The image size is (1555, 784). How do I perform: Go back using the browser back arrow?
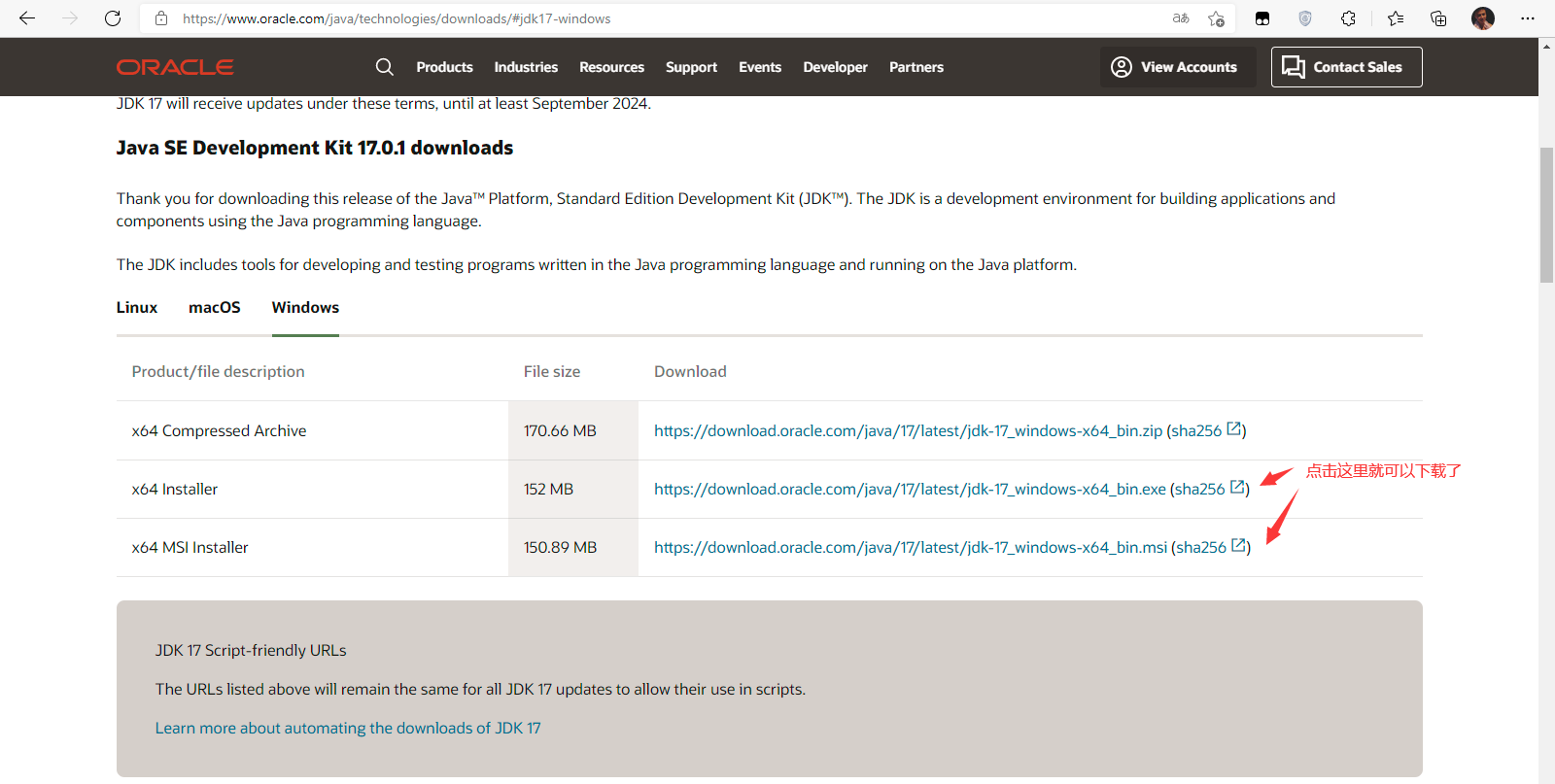click(x=27, y=18)
